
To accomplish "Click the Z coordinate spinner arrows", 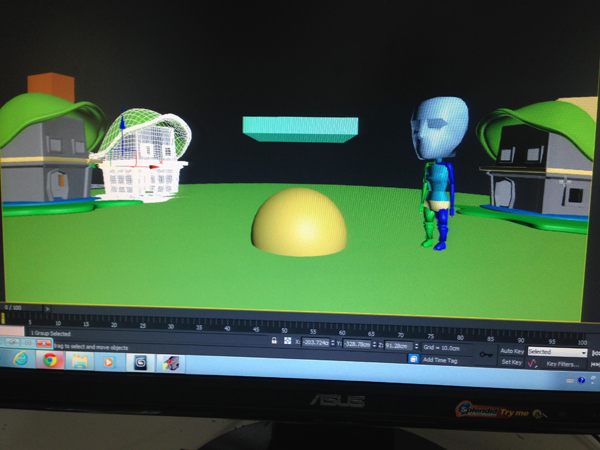I will coord(417,346).
